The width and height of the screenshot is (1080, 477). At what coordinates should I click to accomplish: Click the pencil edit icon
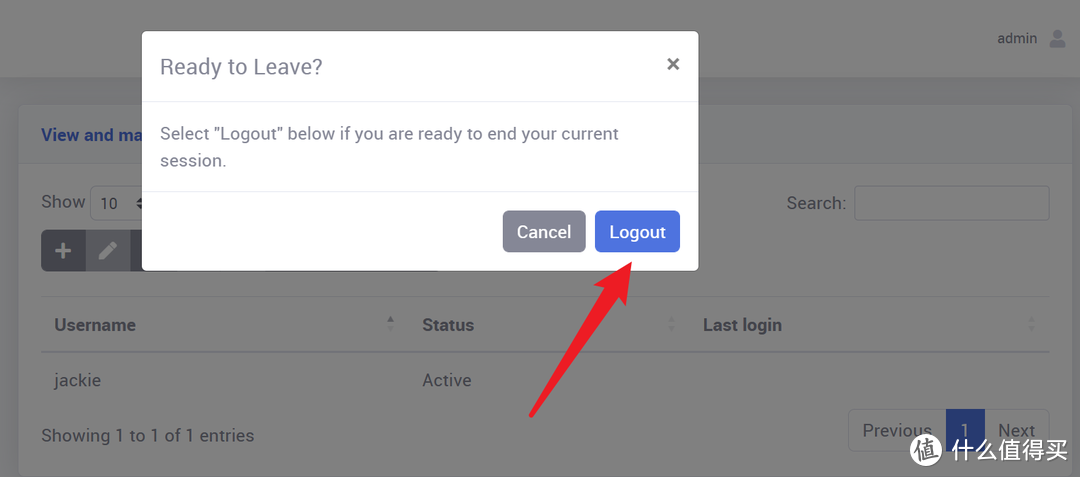tap(108, 251)
